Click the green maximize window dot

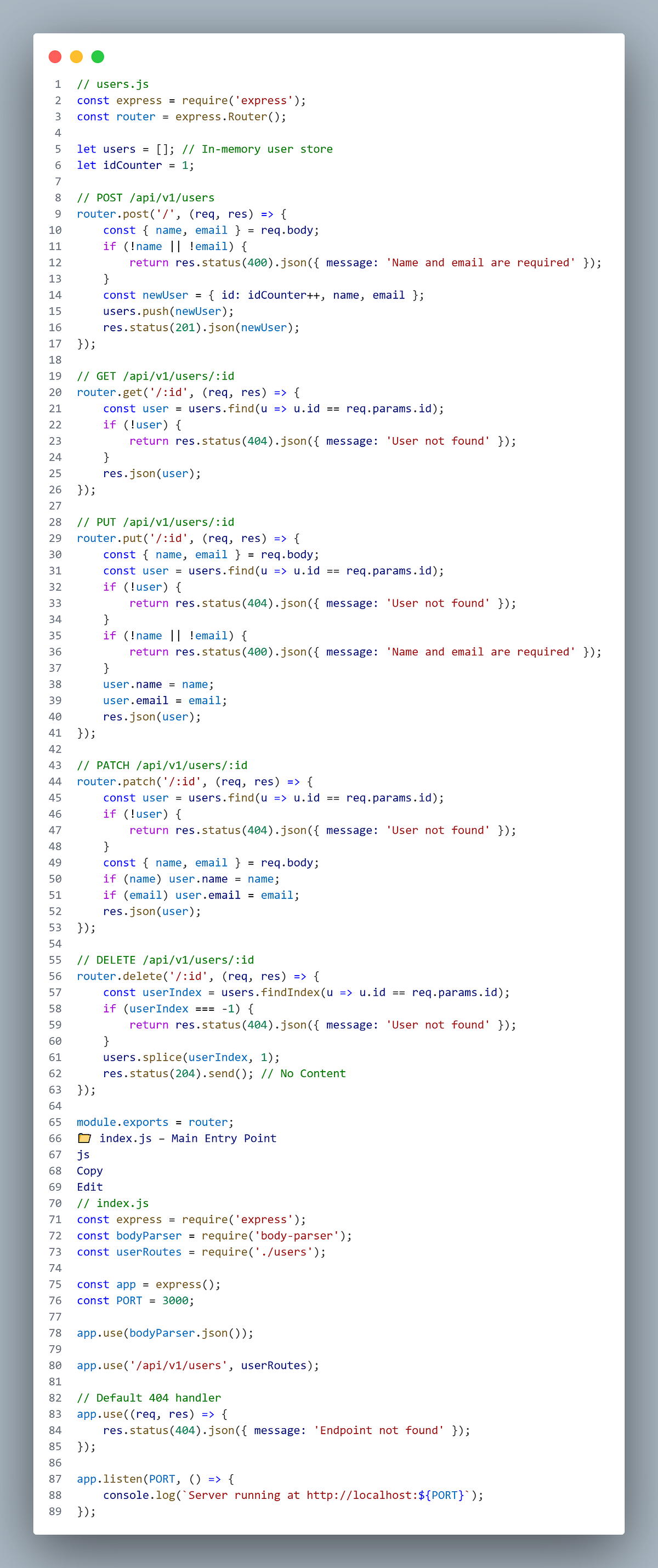pyautogui.click(x=98, y=56)
